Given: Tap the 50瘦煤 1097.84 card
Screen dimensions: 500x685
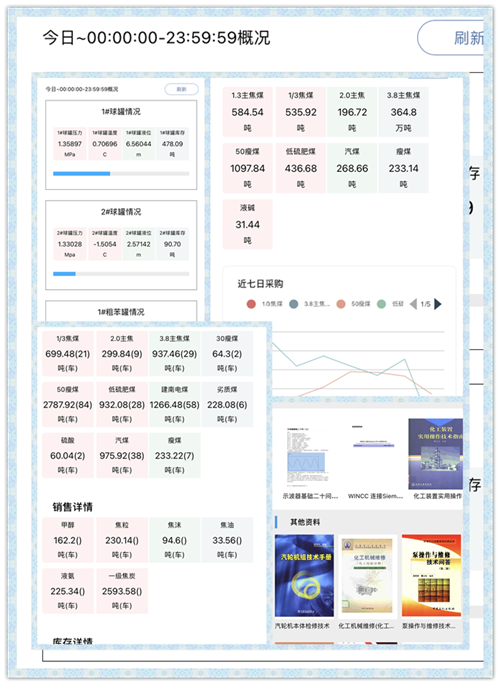Looking at the screenshot, I should coord(248,168).
